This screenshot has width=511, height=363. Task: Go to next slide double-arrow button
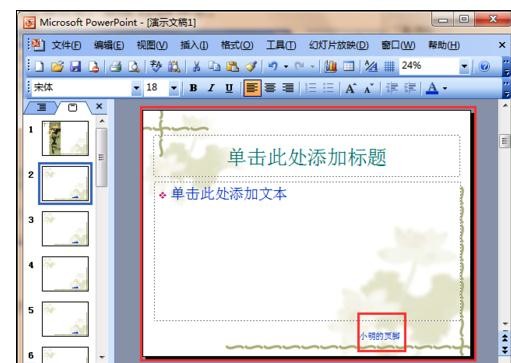505,349
